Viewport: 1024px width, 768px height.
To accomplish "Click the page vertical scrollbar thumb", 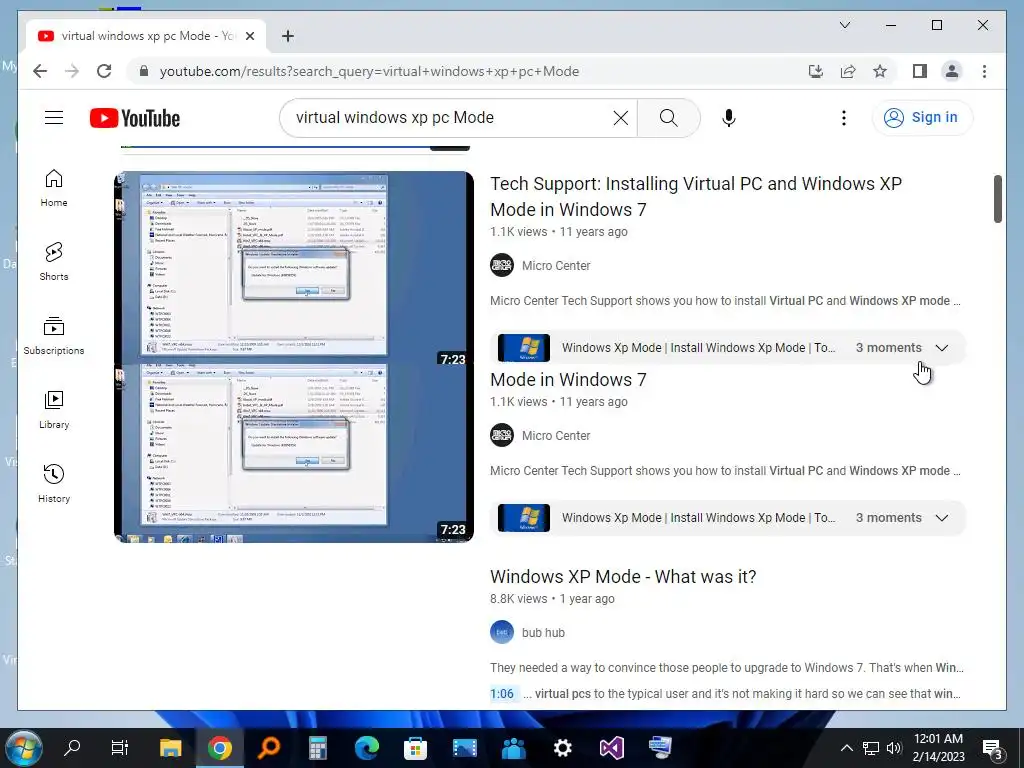I will coord(997,199).
